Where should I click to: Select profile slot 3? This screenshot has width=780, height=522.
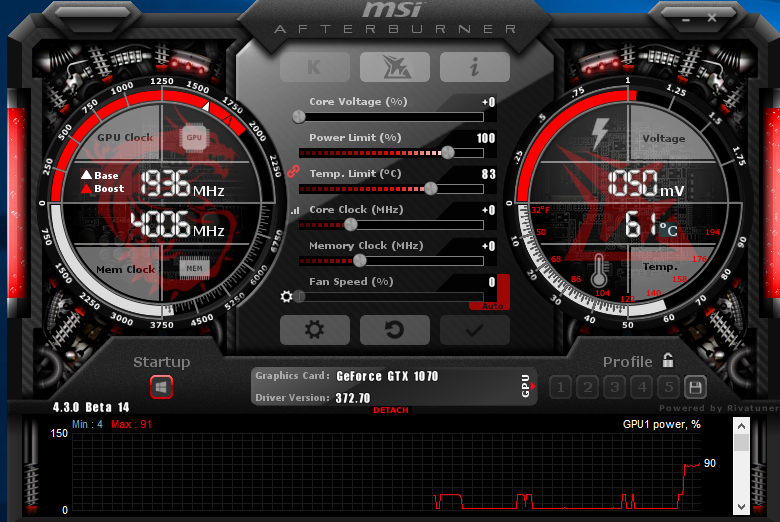pyautogui.click(x=614, y=387)
